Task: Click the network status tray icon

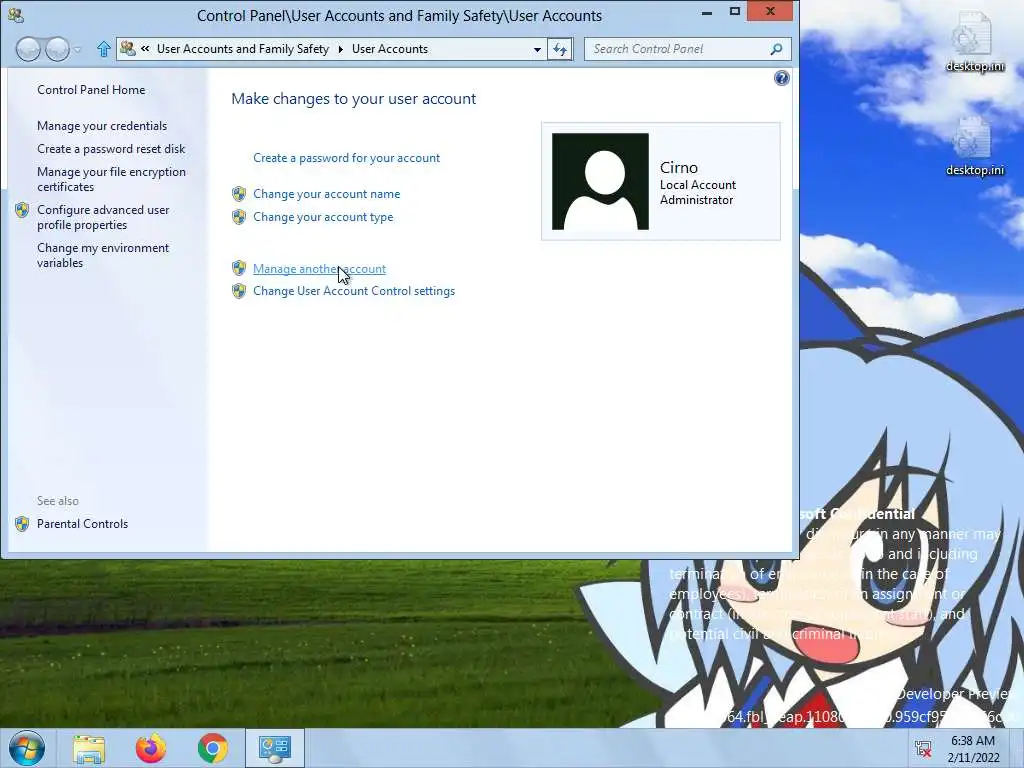Action: pyautogui.click(x=923, y=748)
